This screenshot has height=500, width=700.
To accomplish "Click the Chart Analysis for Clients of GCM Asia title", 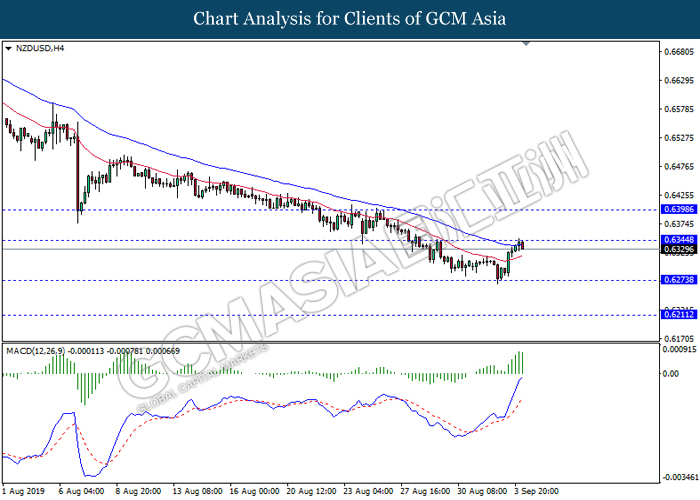I will coord(350,19).
